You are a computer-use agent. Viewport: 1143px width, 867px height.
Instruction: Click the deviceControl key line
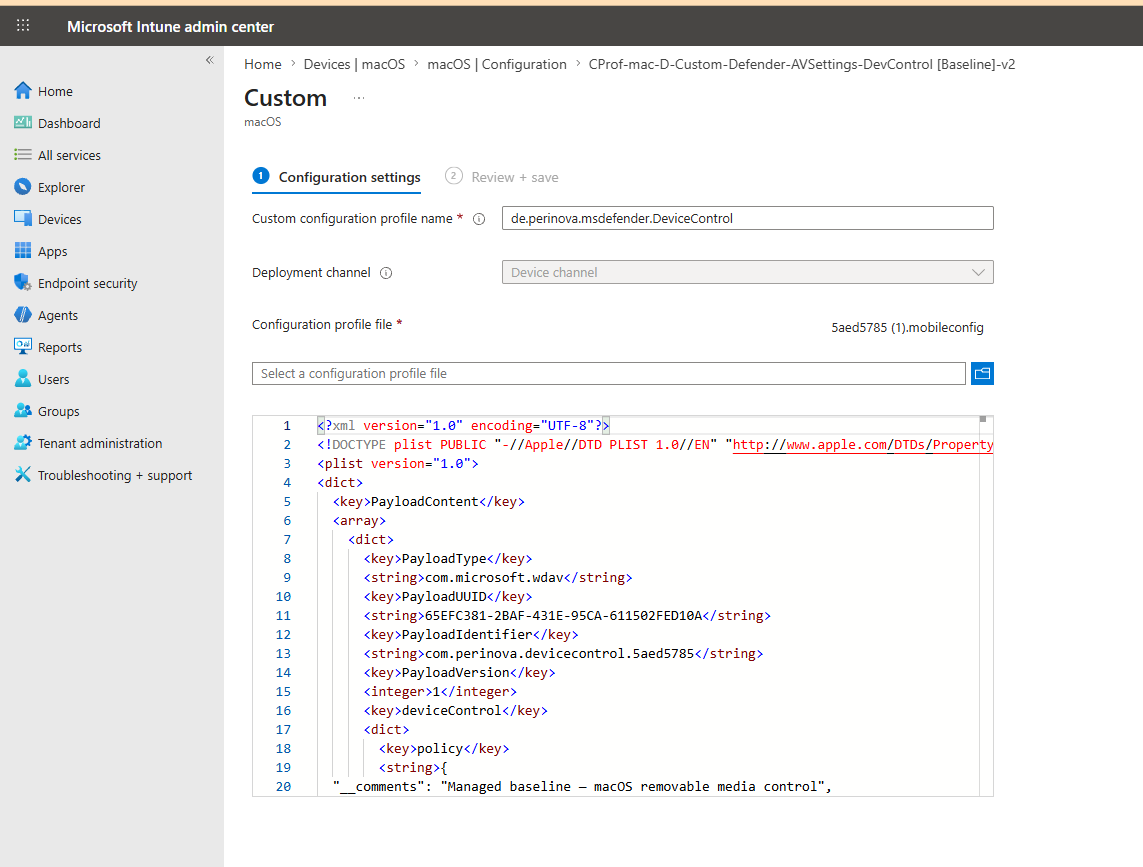456,710
